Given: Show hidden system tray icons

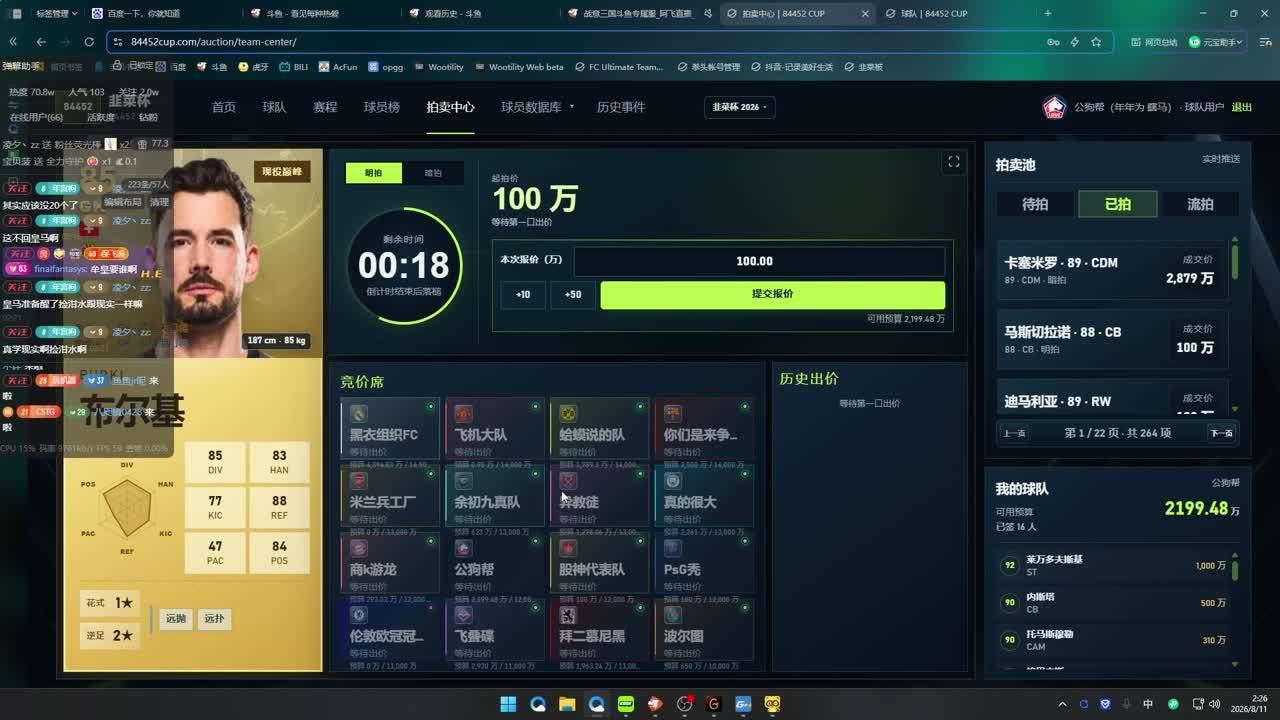Looking at the screenshot, I should point(1062,704).
